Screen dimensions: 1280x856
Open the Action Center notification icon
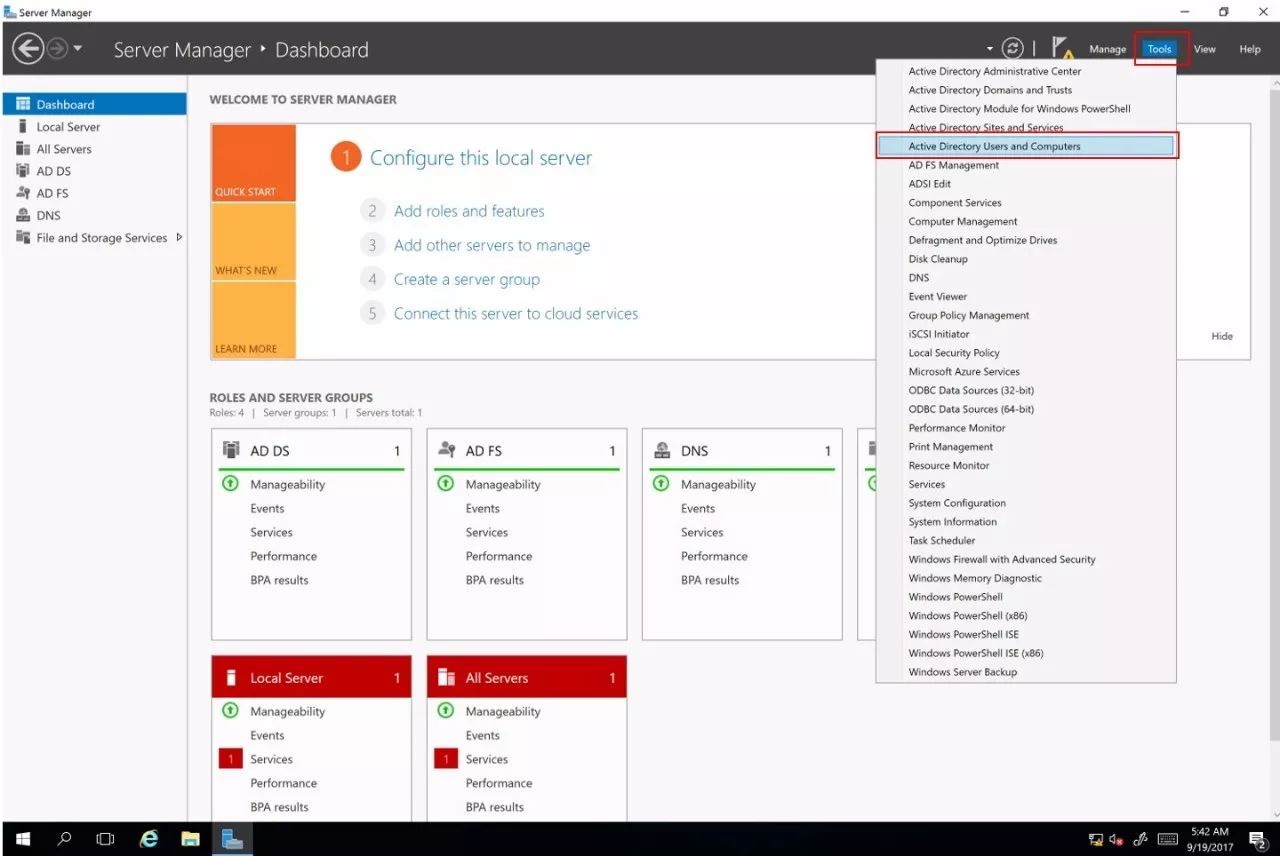click(1258, 839)
